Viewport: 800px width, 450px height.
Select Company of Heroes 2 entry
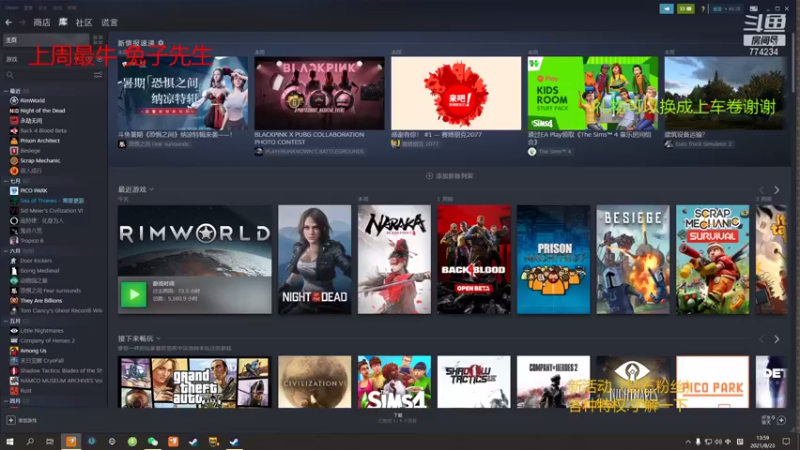pos(47,340)
